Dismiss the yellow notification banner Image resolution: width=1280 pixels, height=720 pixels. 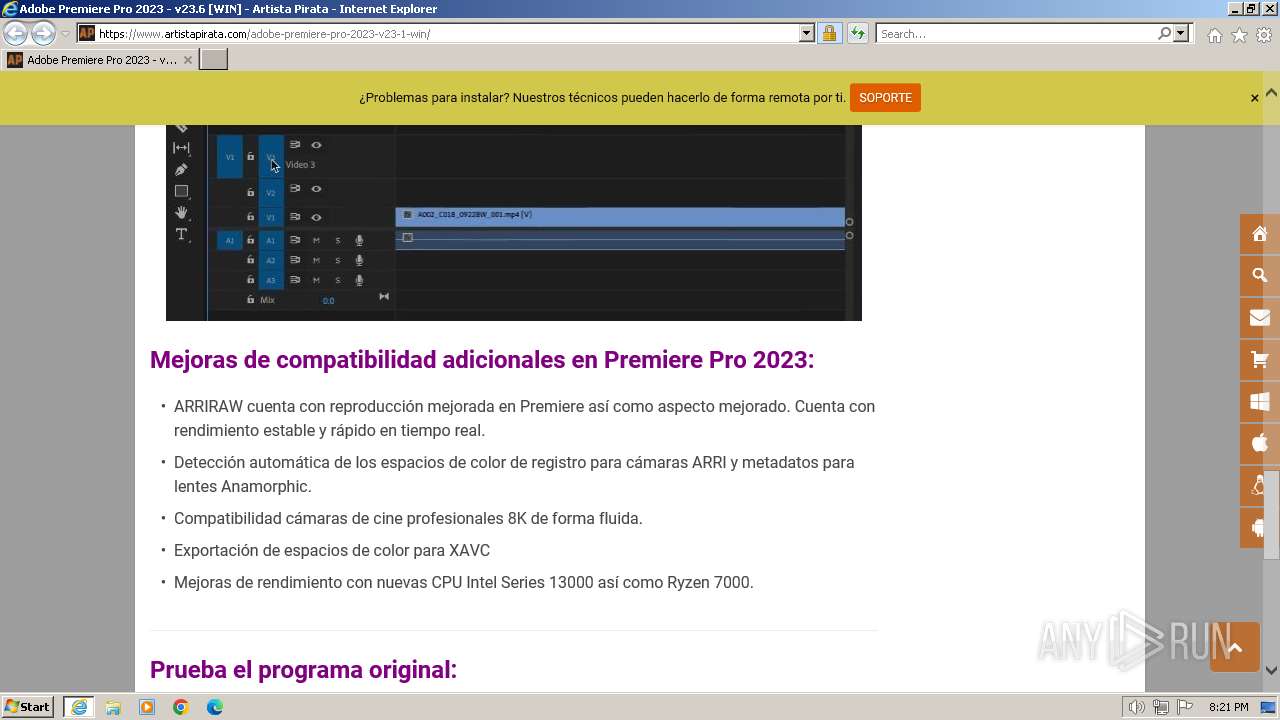(x=1254, y=98)
